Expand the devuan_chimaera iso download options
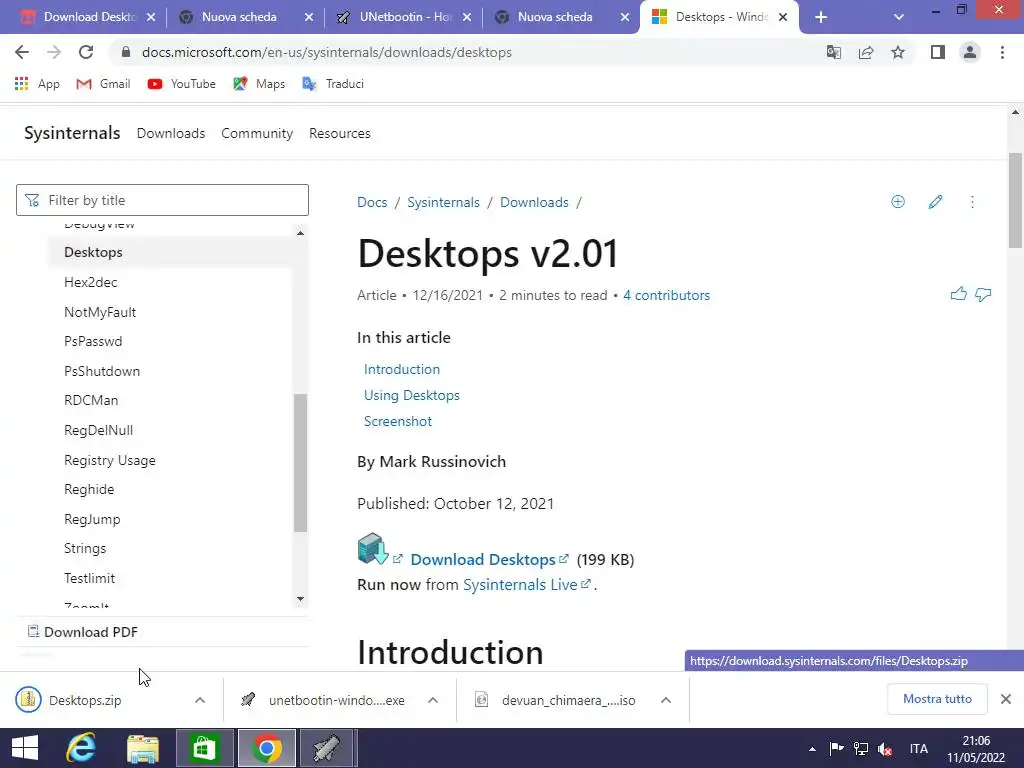Viewport: 1024px width, 768px height. point(665,700)
